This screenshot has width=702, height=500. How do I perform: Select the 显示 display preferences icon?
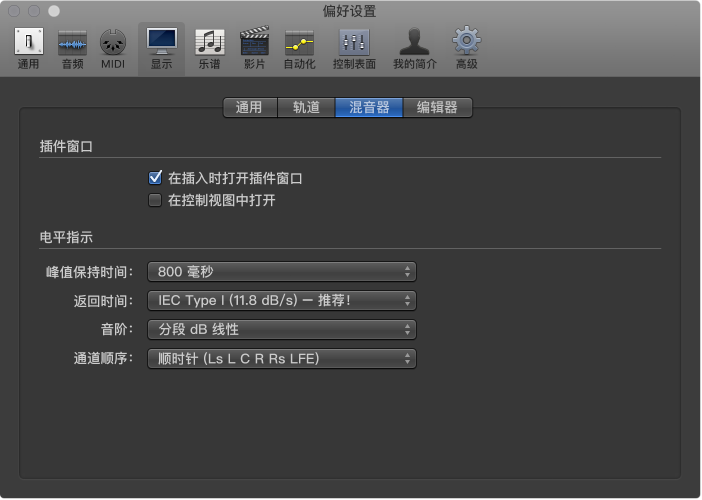tap(162, 48)
